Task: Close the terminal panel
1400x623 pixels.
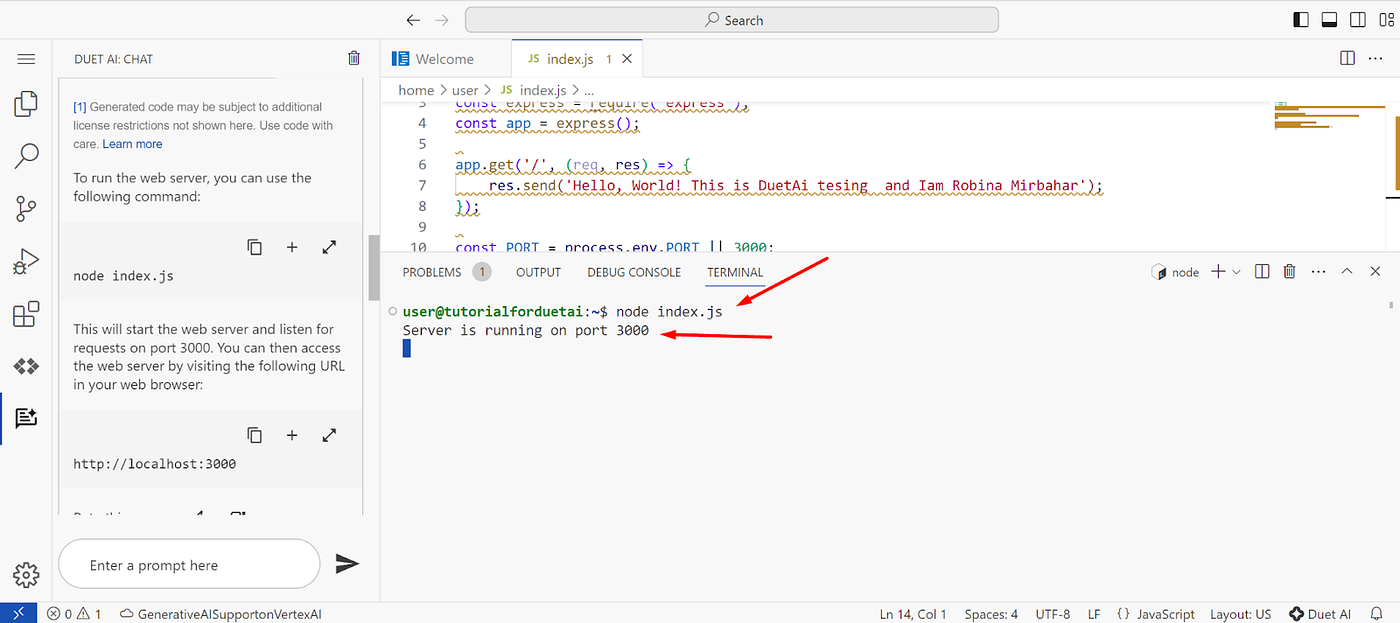Action: coord(1376,271)
